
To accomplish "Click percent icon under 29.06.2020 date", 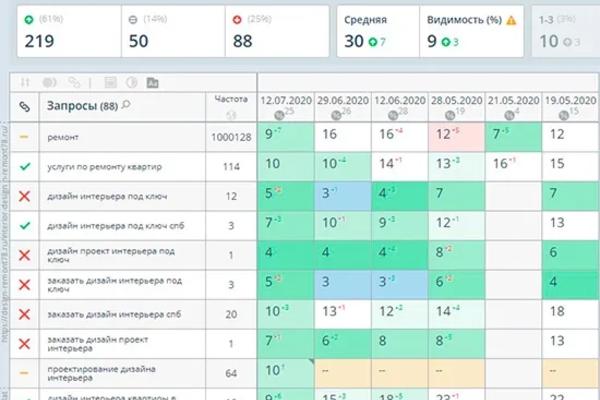I will (x=336, y=115).
